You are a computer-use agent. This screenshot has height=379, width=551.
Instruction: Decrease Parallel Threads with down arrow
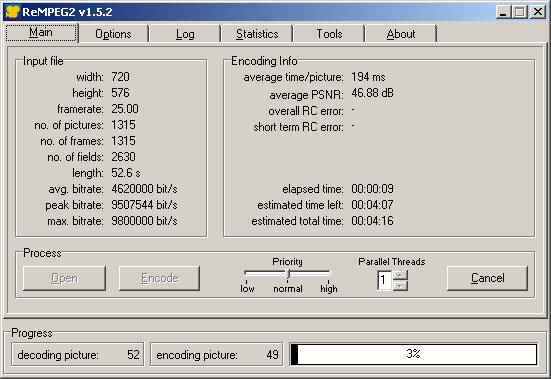coord(400,286)
